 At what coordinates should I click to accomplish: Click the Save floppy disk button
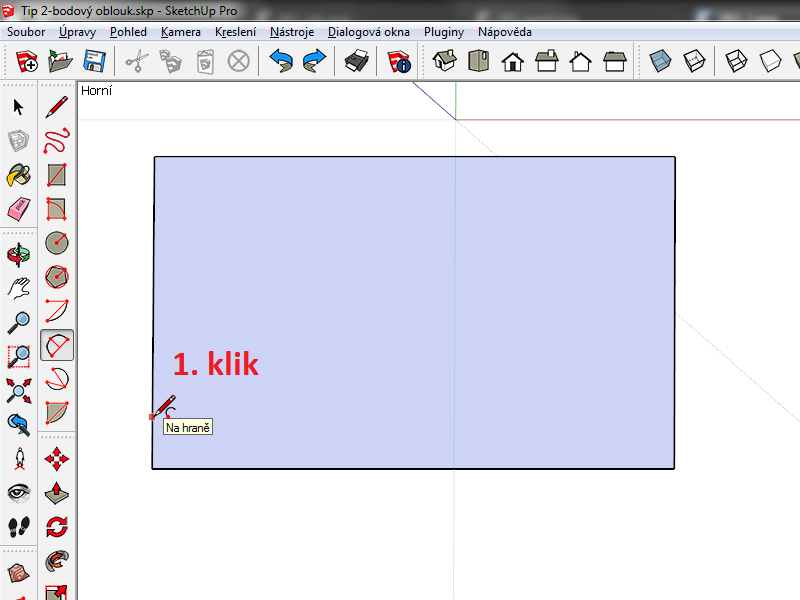(x=95, y=62)
